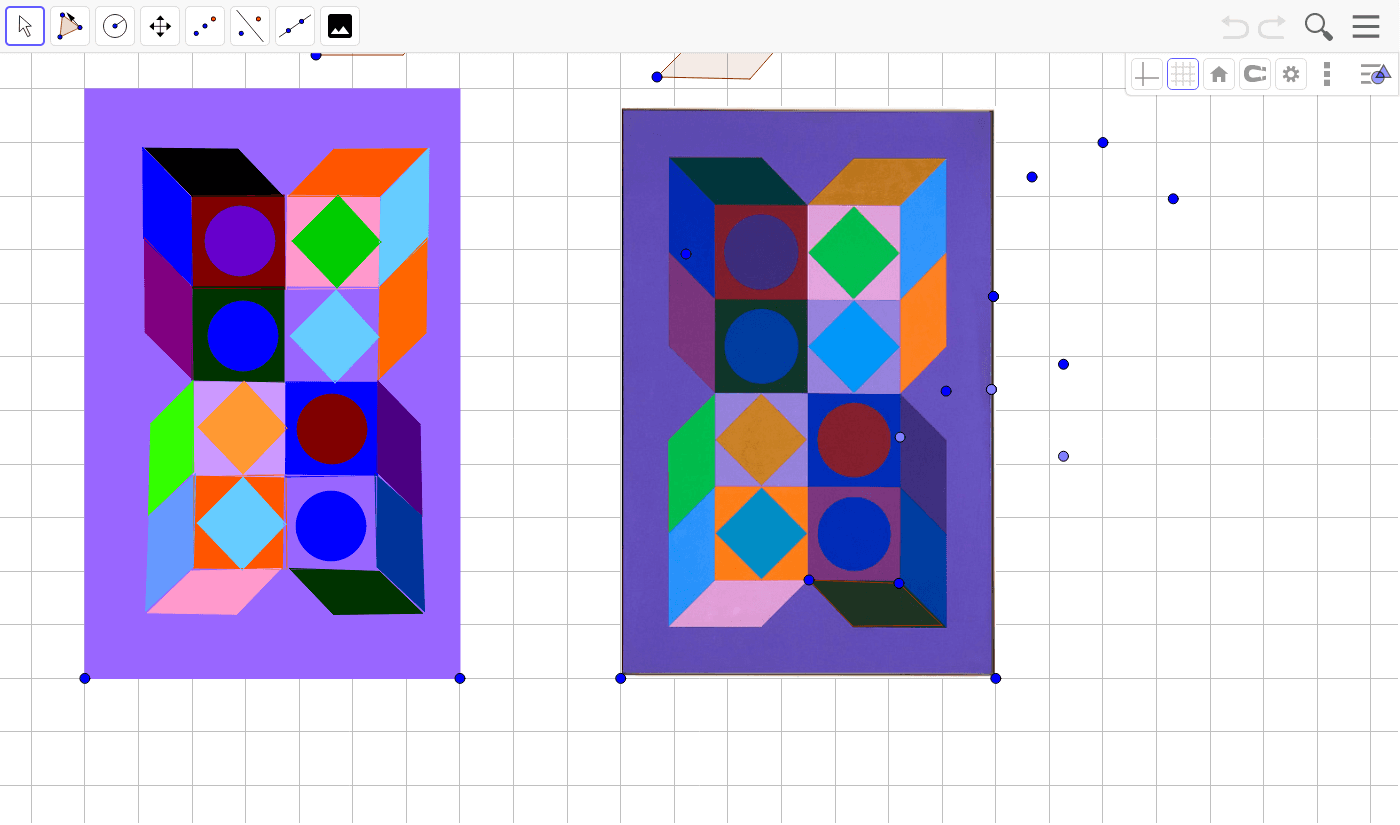Click the orange parallelogram atop left painting
Image resolution: width=1400 pixels, height=825 pixels.
pyautogui.click(x=358, y=172)
